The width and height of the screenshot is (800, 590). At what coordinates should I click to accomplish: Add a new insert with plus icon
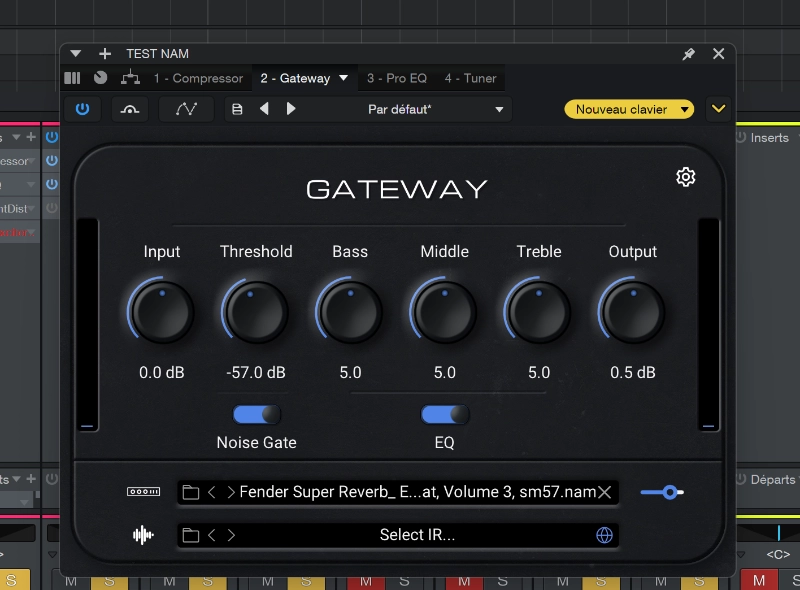(105, 54)
